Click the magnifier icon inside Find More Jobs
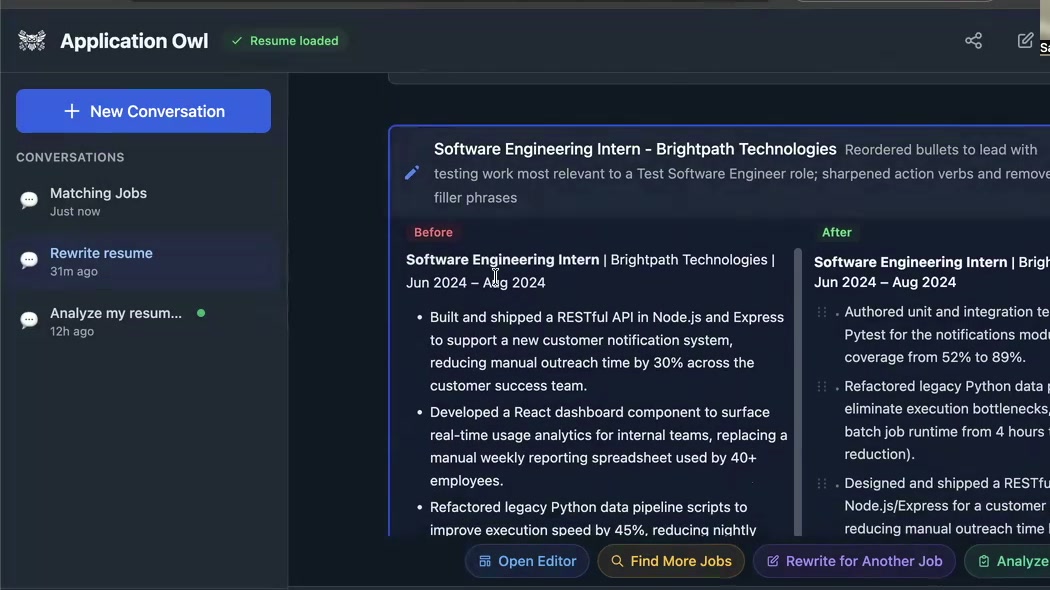Image resolution: width=1050 pixels, height=590 pixels. [618, 561]
